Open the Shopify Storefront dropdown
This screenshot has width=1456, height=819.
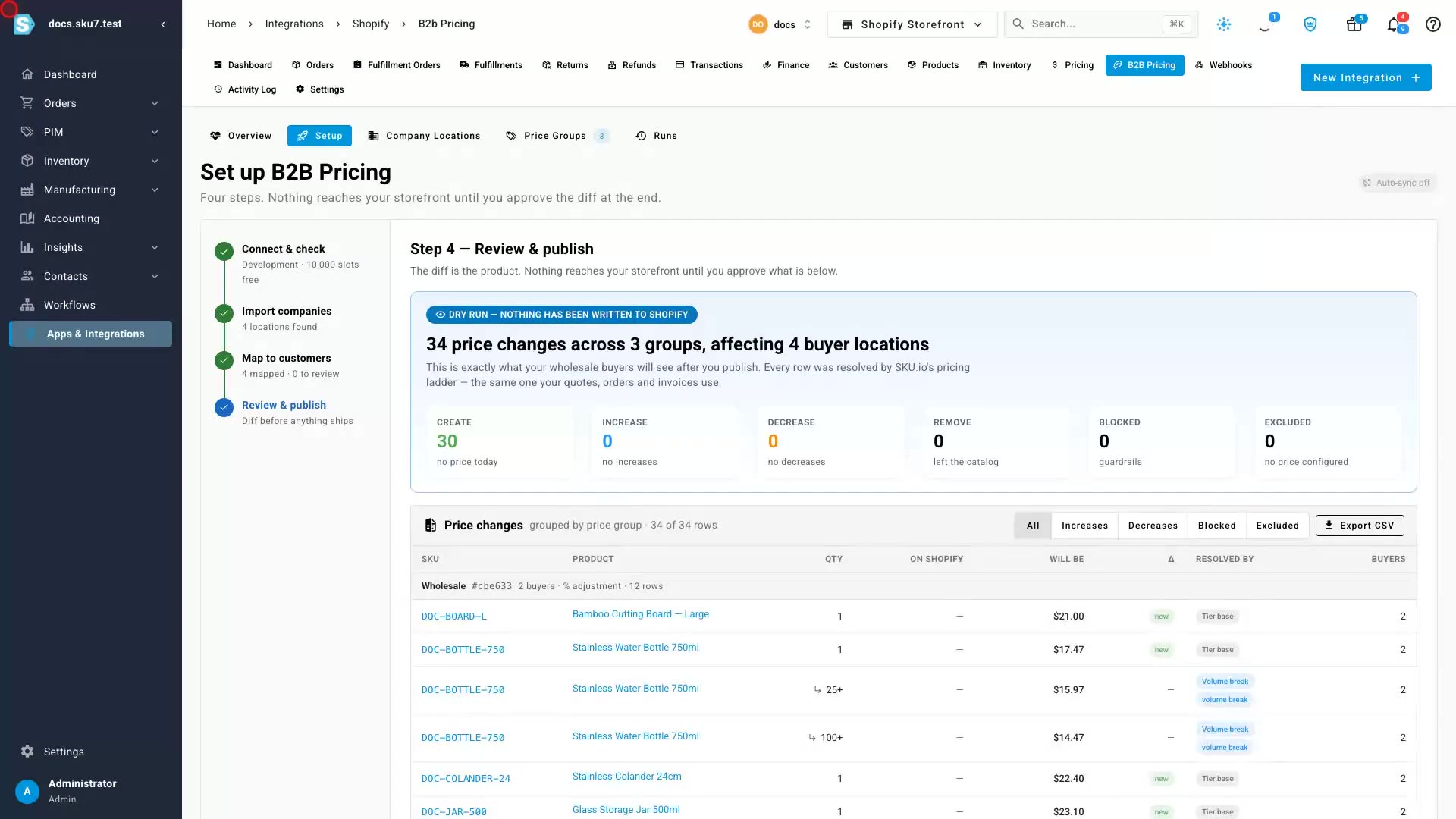912,24
